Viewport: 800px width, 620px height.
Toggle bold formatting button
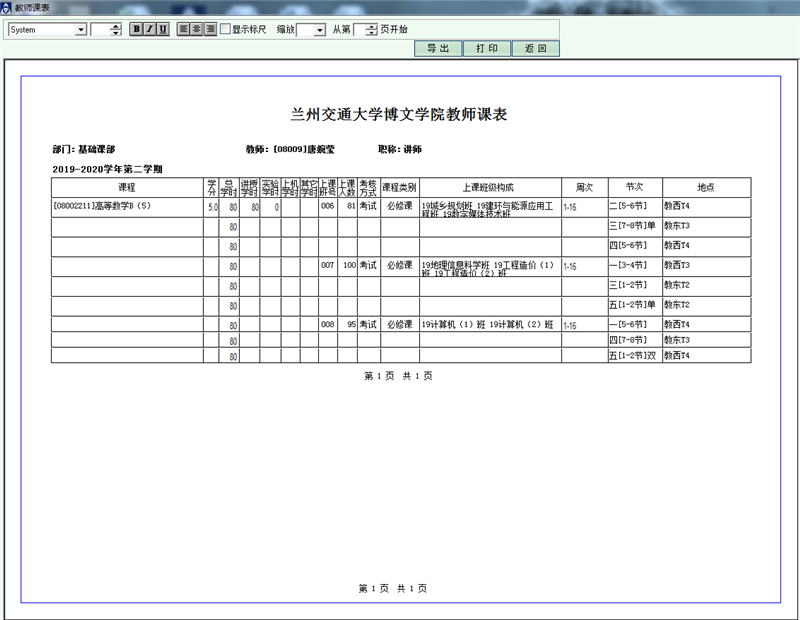point(136,29)
